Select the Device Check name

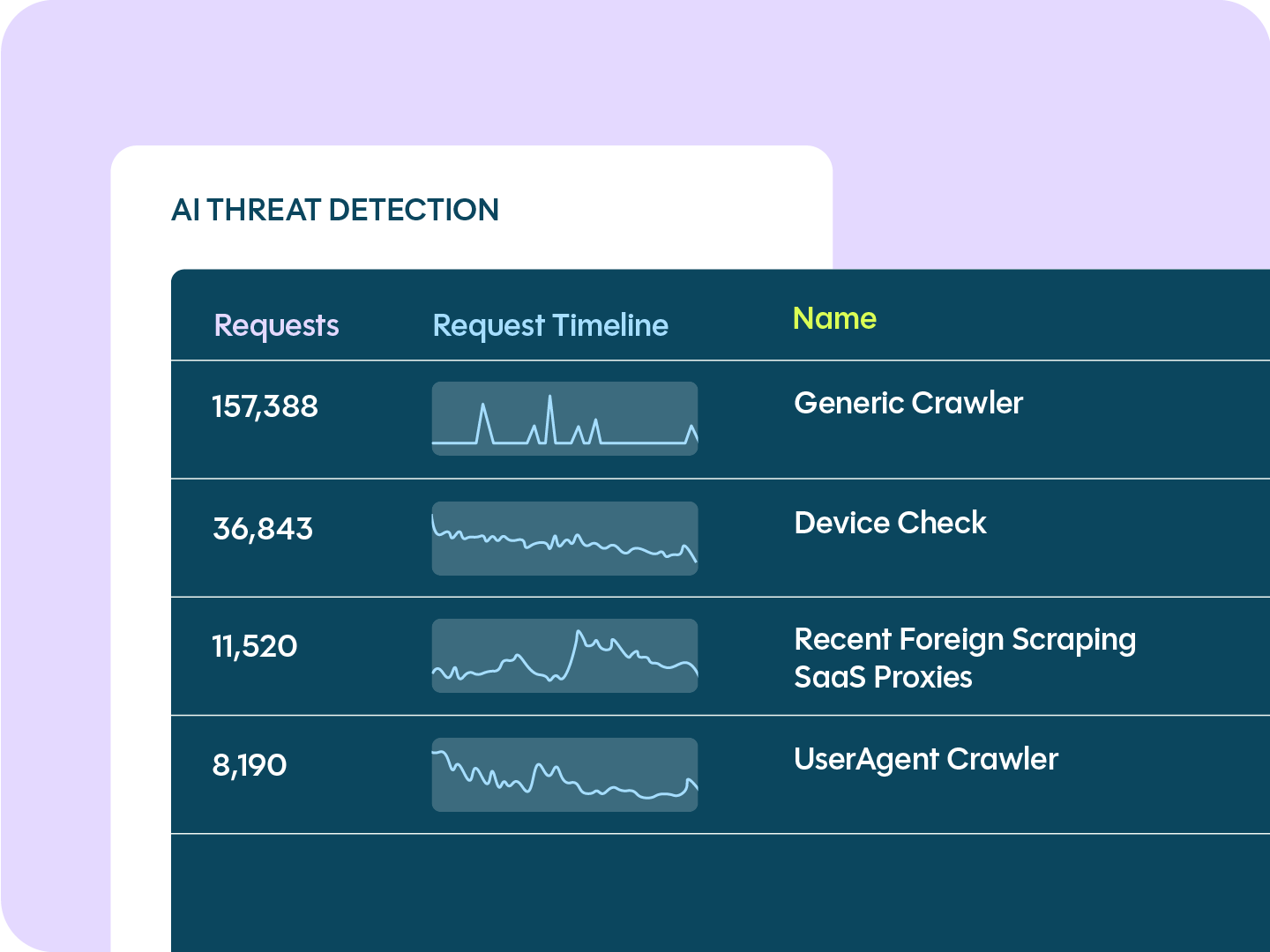[x=890, y=523]
